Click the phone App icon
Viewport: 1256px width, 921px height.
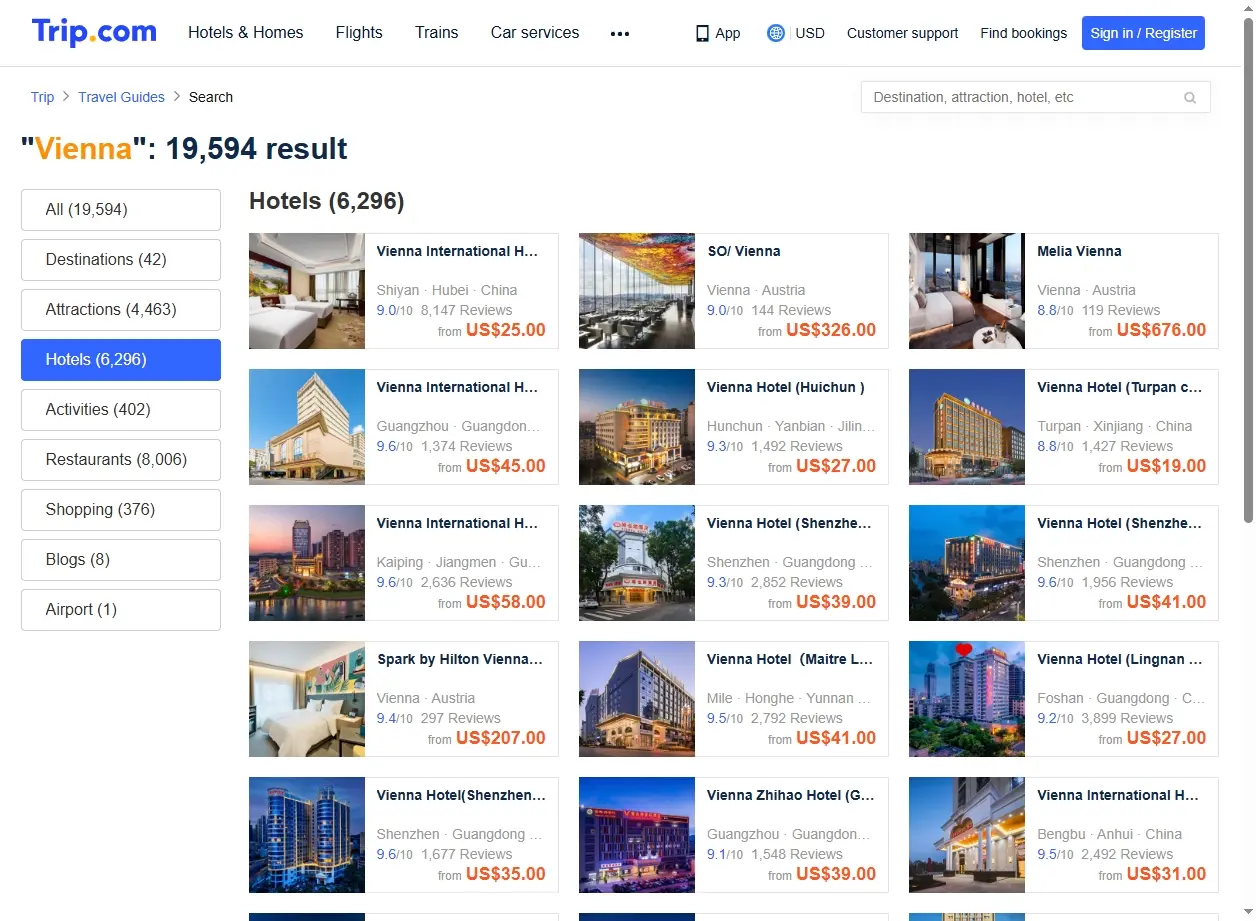click(702, 33)
